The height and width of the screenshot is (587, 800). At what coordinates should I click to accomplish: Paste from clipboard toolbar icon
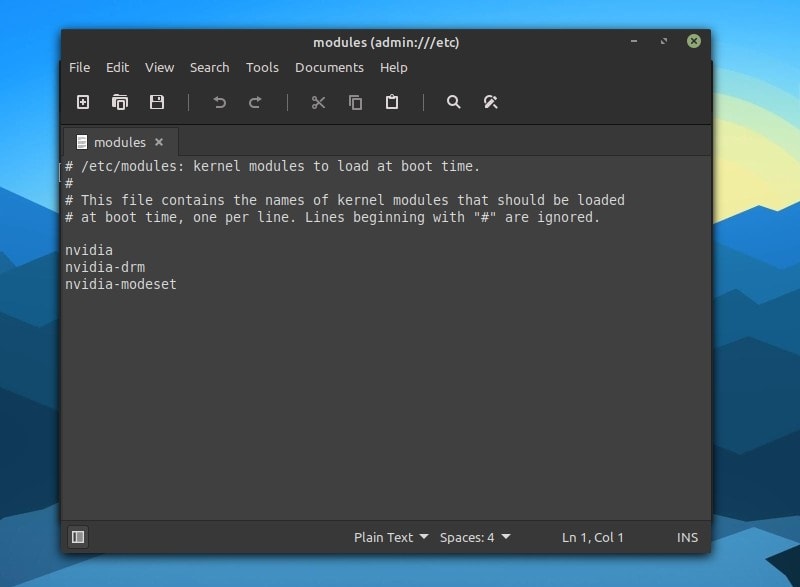392,103
